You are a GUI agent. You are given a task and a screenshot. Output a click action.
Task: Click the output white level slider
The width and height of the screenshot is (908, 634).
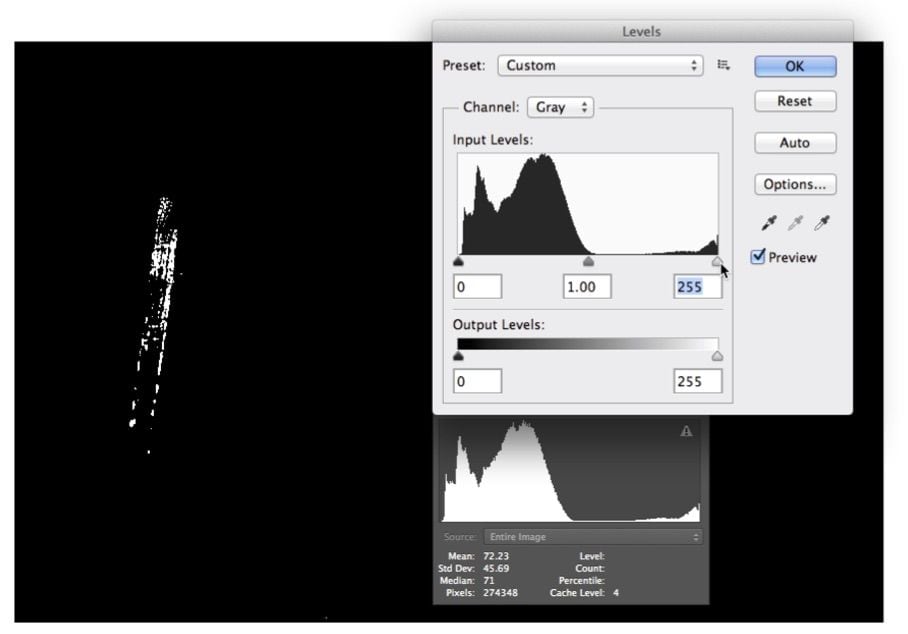(x=717, y=356)
